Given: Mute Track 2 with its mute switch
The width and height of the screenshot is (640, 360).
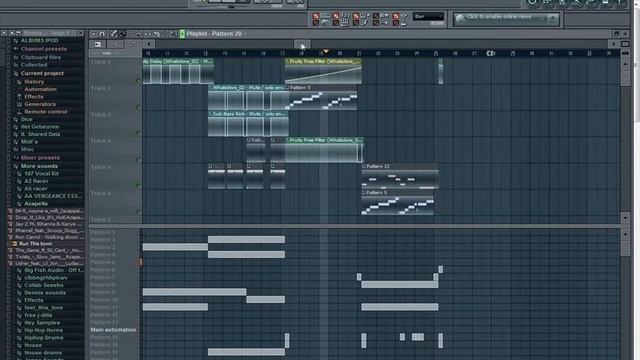Looking at the screenshot, I should pos(138,107).
